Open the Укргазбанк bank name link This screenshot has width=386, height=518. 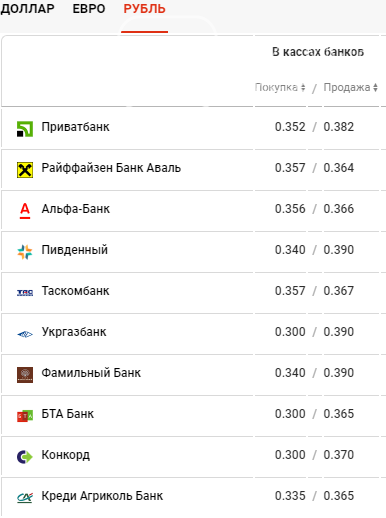[x=74, y=332]
